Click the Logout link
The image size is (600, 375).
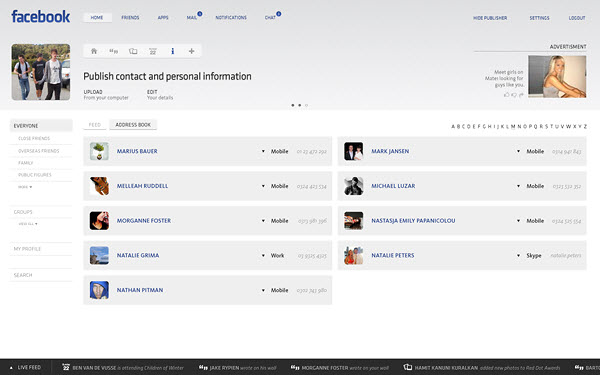click(577, 18)
